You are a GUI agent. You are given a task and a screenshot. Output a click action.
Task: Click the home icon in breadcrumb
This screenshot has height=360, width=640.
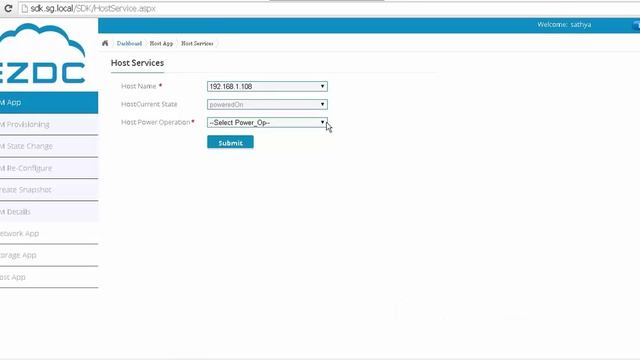click(x=105, y=43)
